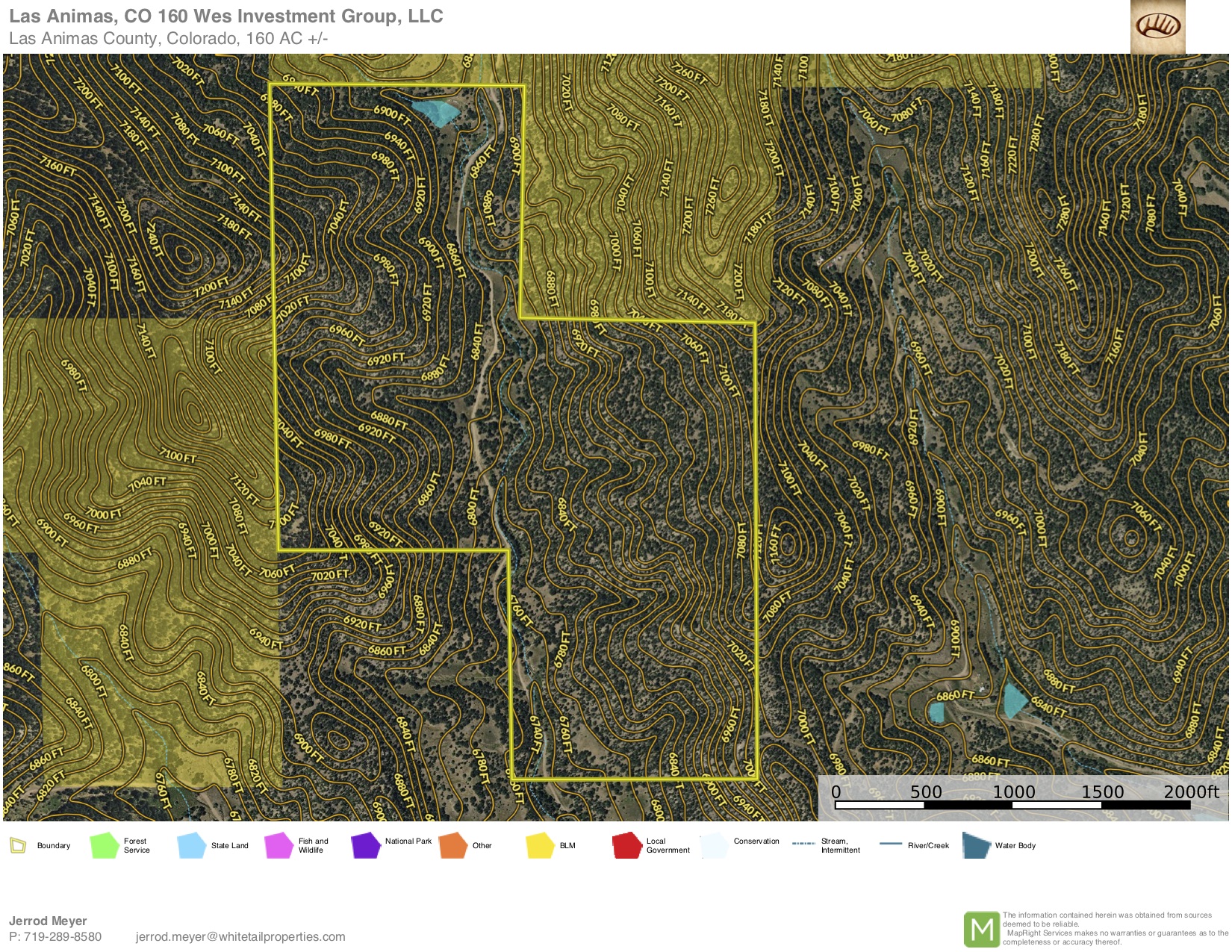Image resolution: width=1232 pixels, height=952 pixels.
Task: Click the purple National Park legend icon
Action: pyautogui.click(x=366, y=845)
